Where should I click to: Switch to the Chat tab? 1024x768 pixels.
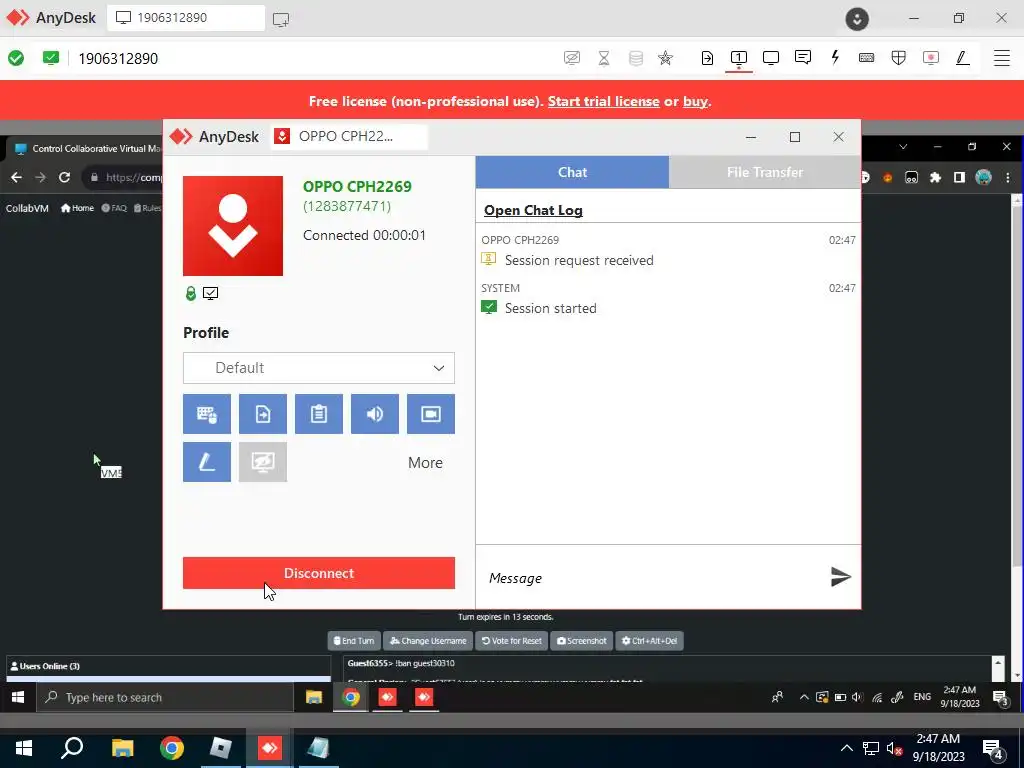point(572,172)
